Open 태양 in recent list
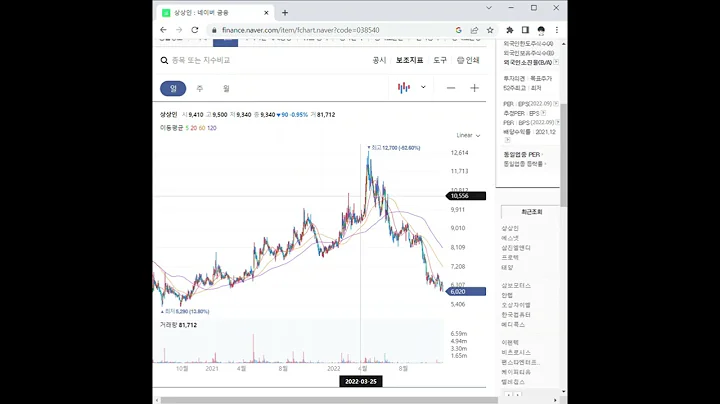The height and width of the screenshot is (404, 720). pyautogui.click(x=507, y=267)
